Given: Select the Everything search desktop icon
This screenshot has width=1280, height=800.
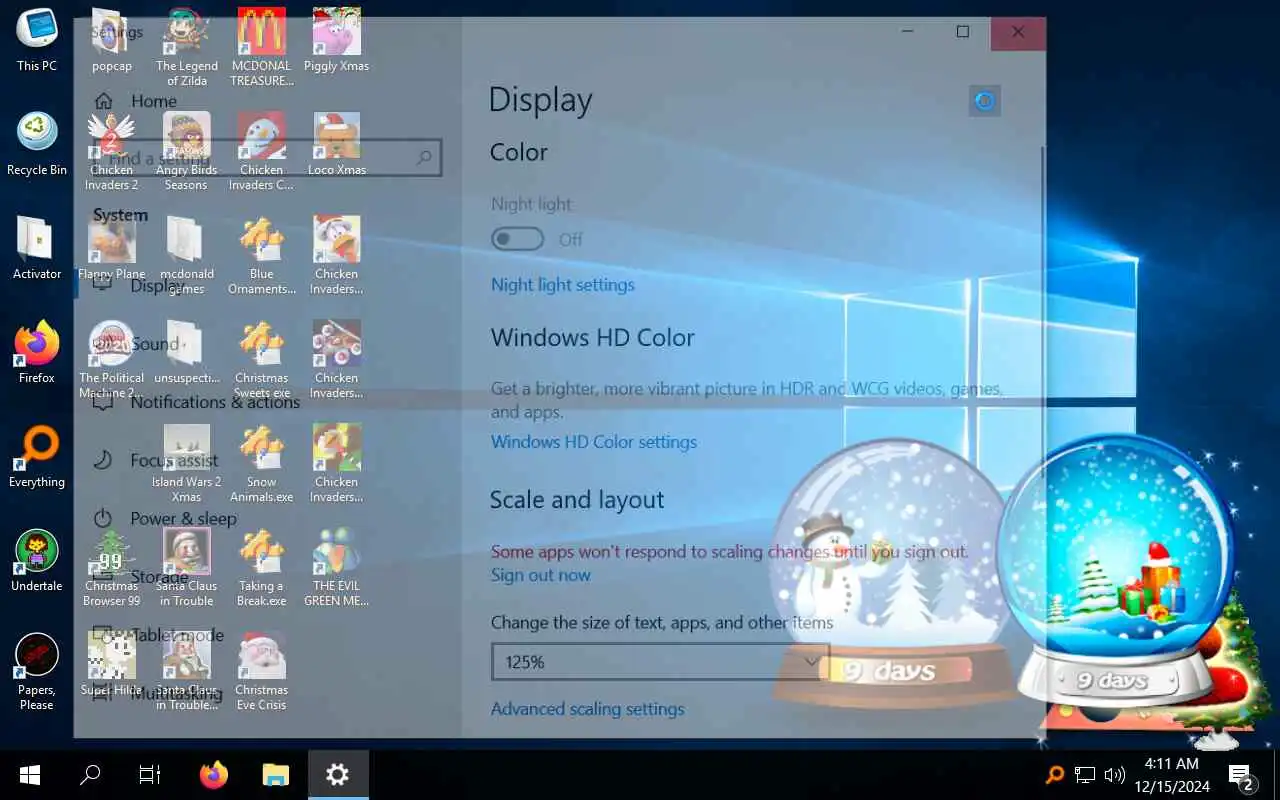Looking at the screenshot, I should coord(37,457).
